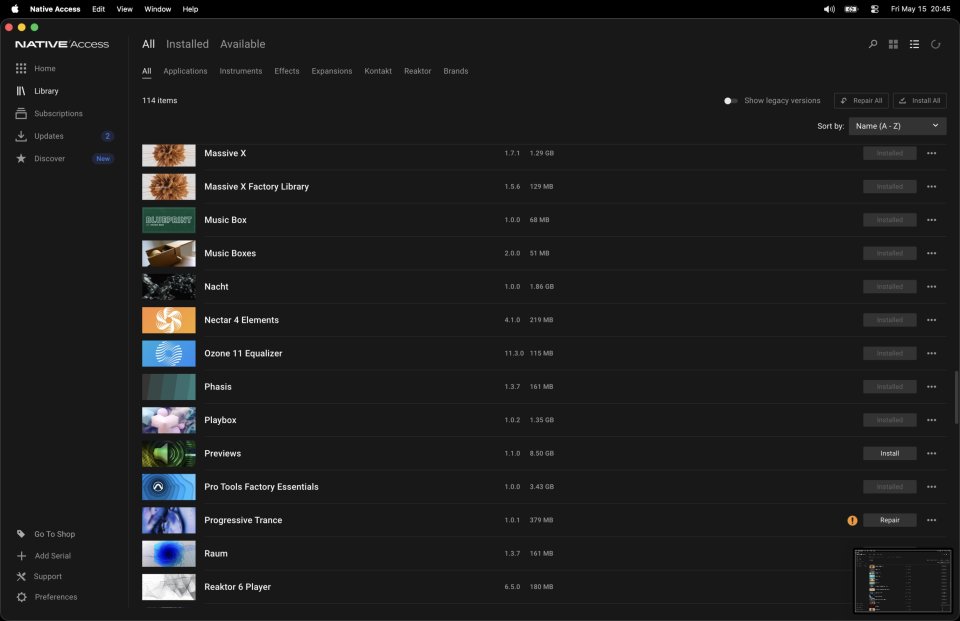Repair the Progressive Trance product
The image size is (960, 621).
[x=890, y=520]
